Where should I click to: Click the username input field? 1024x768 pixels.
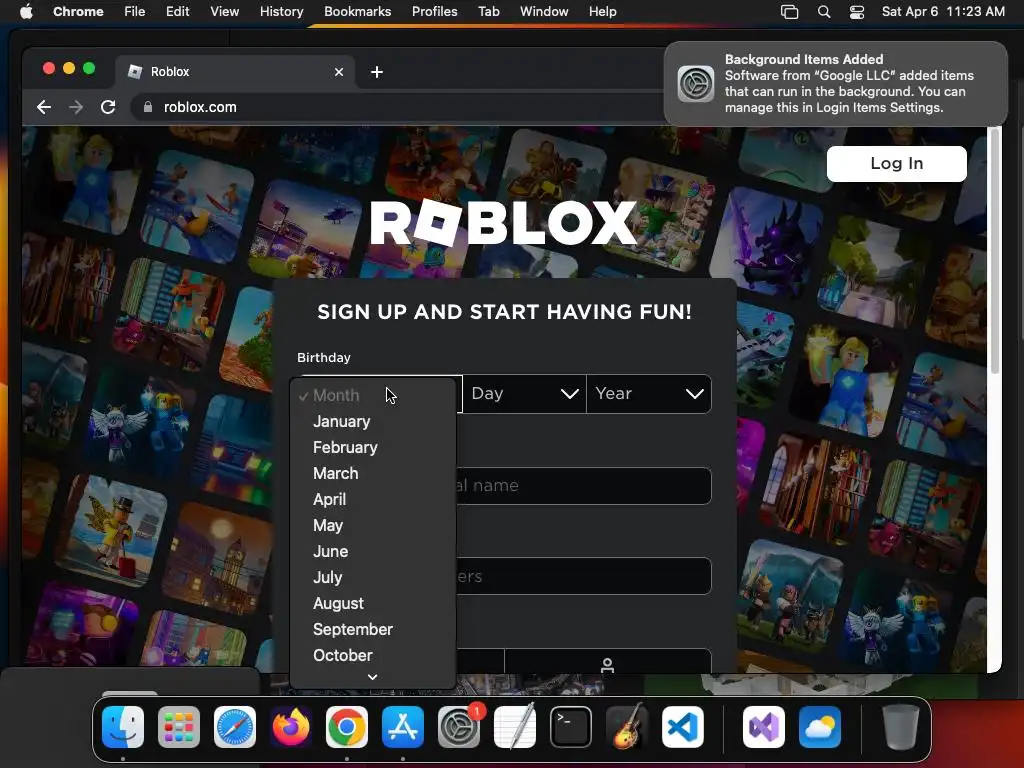[583, 486]
